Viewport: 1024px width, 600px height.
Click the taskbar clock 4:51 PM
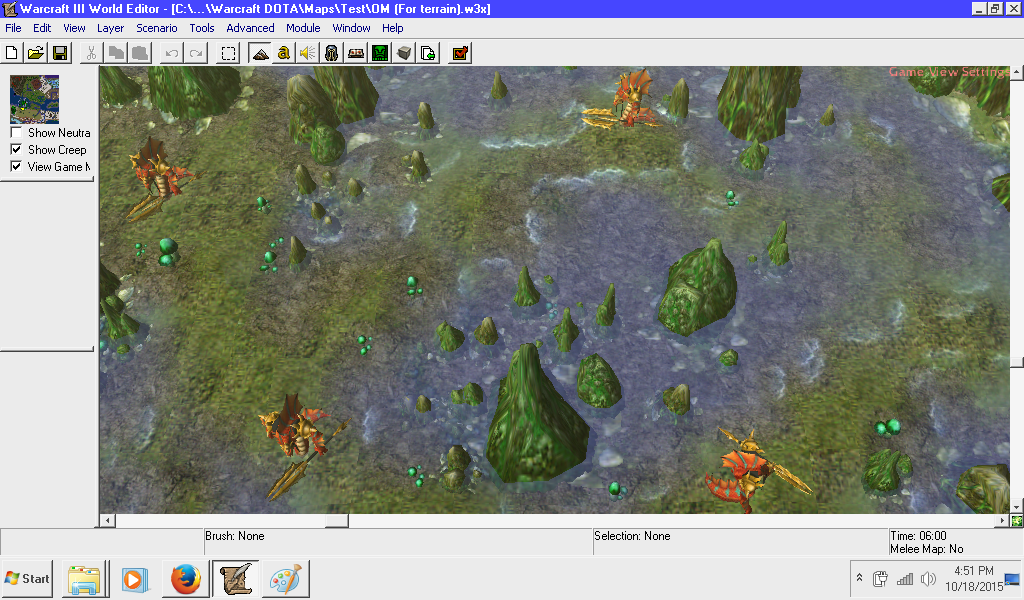pos(974,571)
